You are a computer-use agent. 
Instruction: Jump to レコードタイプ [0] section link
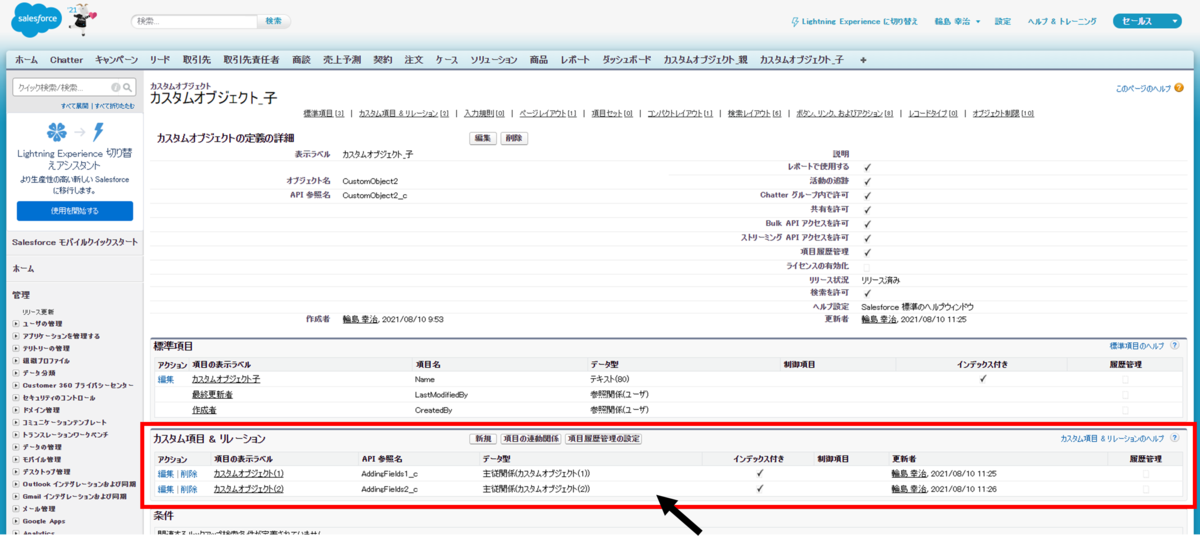(933, 114)
